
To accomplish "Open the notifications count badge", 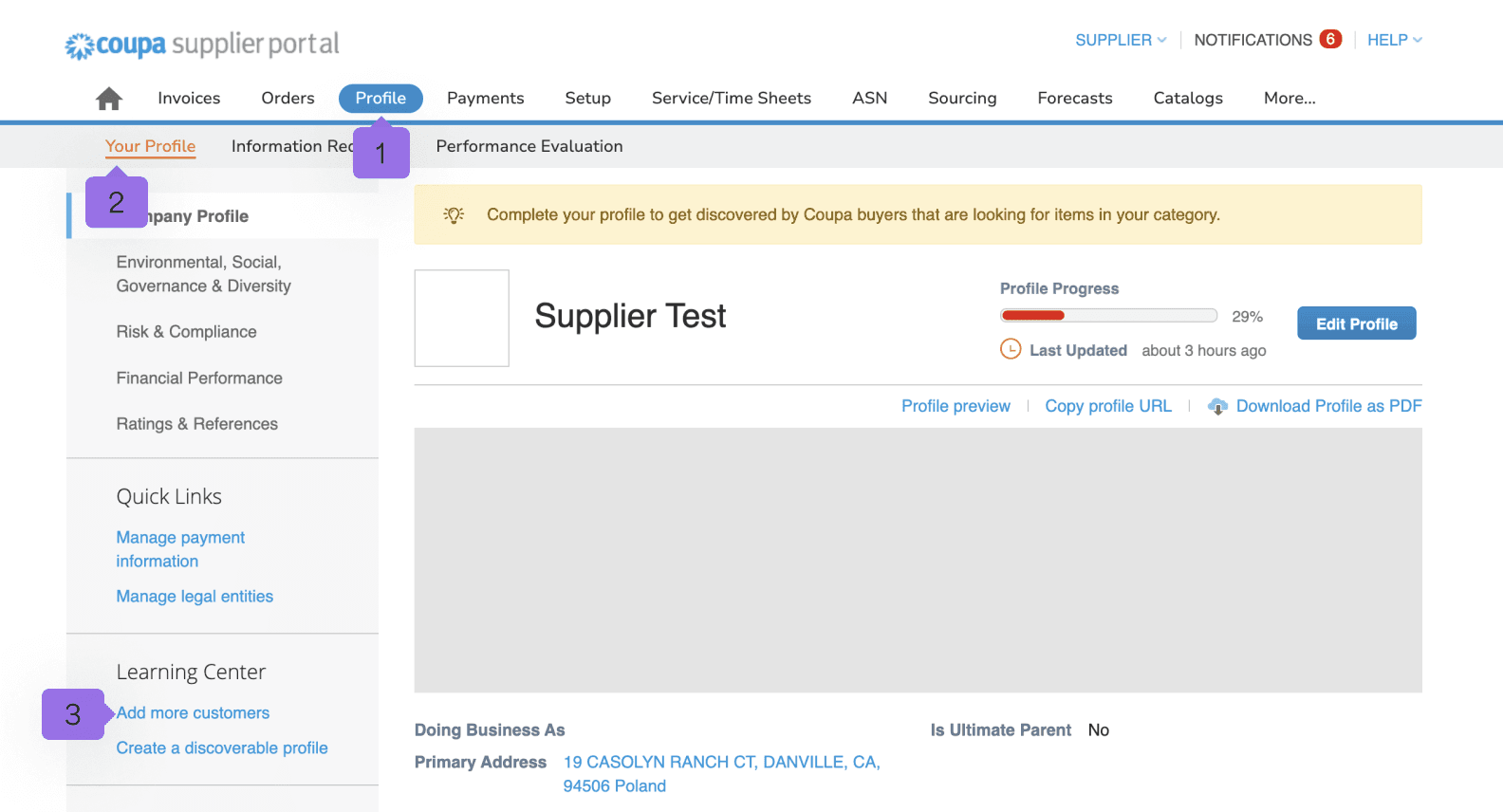I will coord(1330,39).
